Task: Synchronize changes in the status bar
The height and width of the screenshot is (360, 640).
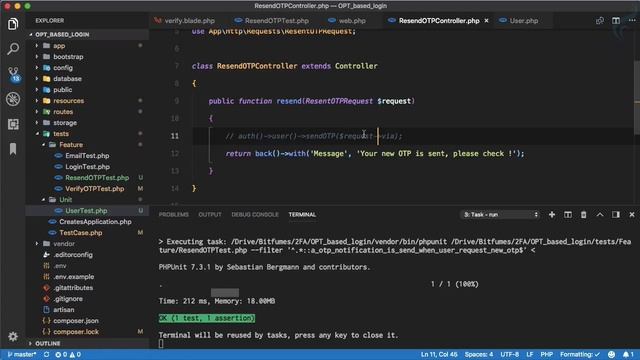Action: [x=46, y=355]
